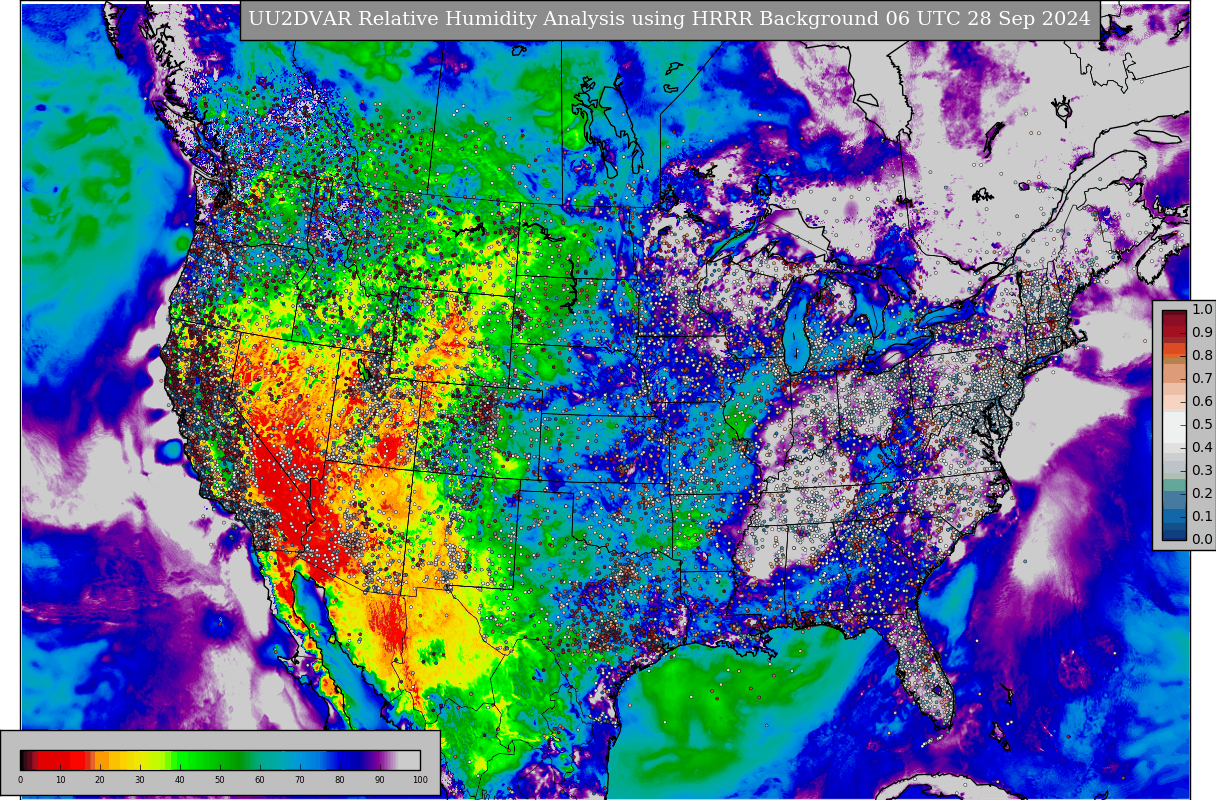Pick the red band of the humidity colorbar
This screenshot has height=800, width=1216.
tap(60, 760)
